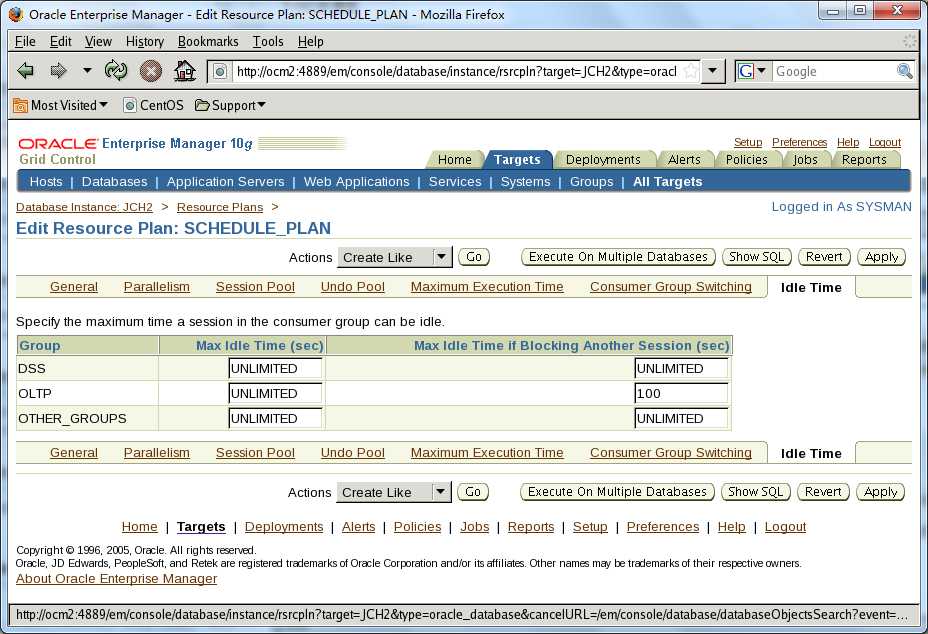The width and height of the screenshot is (928, 634).
Task: Open the top Session Pool tab
Action: (255, 287)
